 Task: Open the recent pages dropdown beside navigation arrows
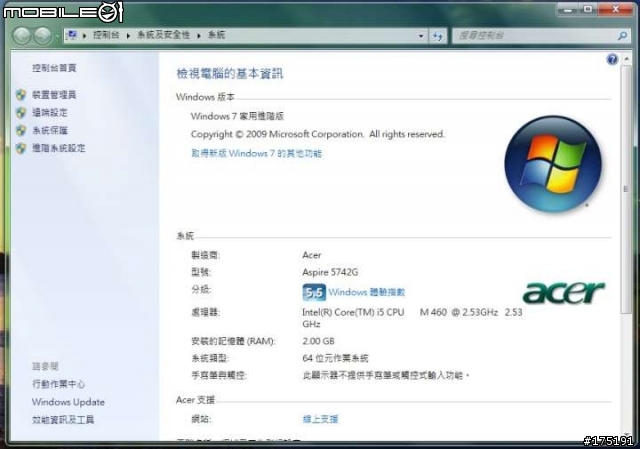pyautogui.click(x=56, y=36)
